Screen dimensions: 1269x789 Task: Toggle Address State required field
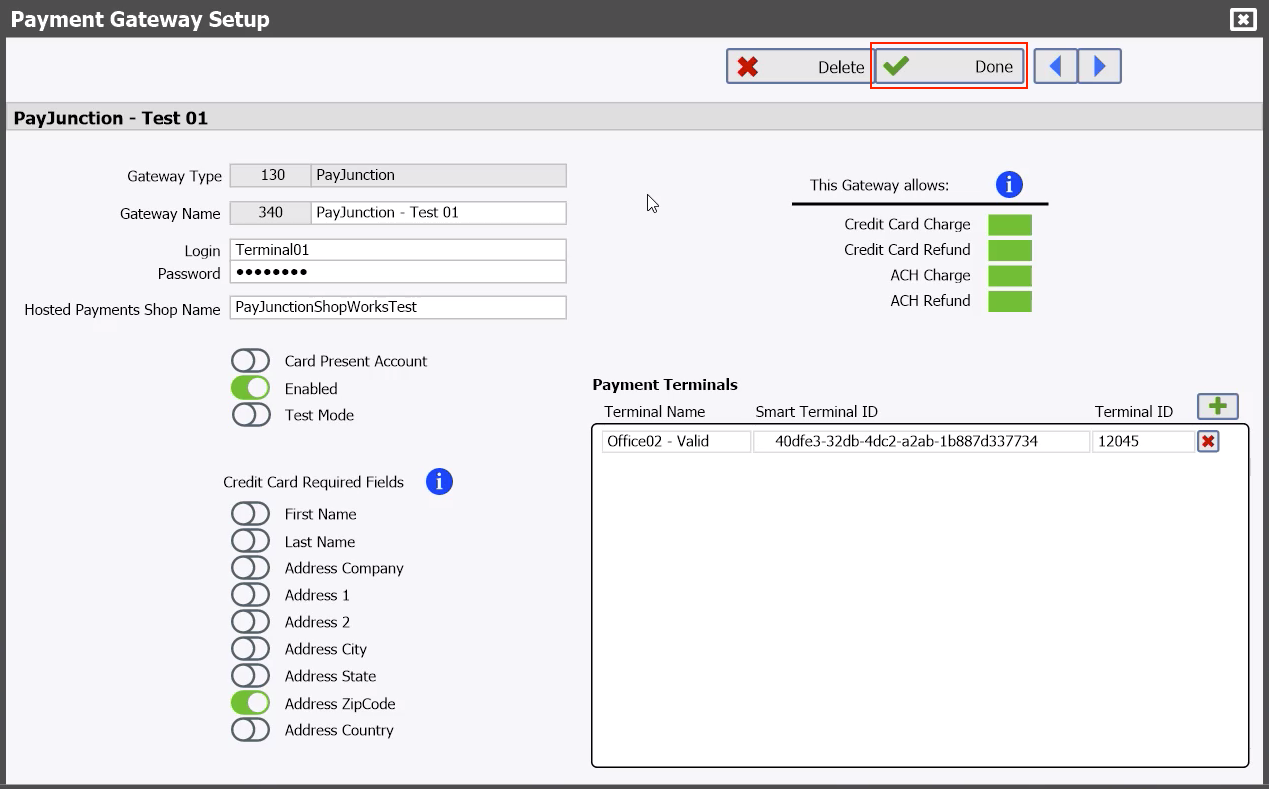pos(251,676)
